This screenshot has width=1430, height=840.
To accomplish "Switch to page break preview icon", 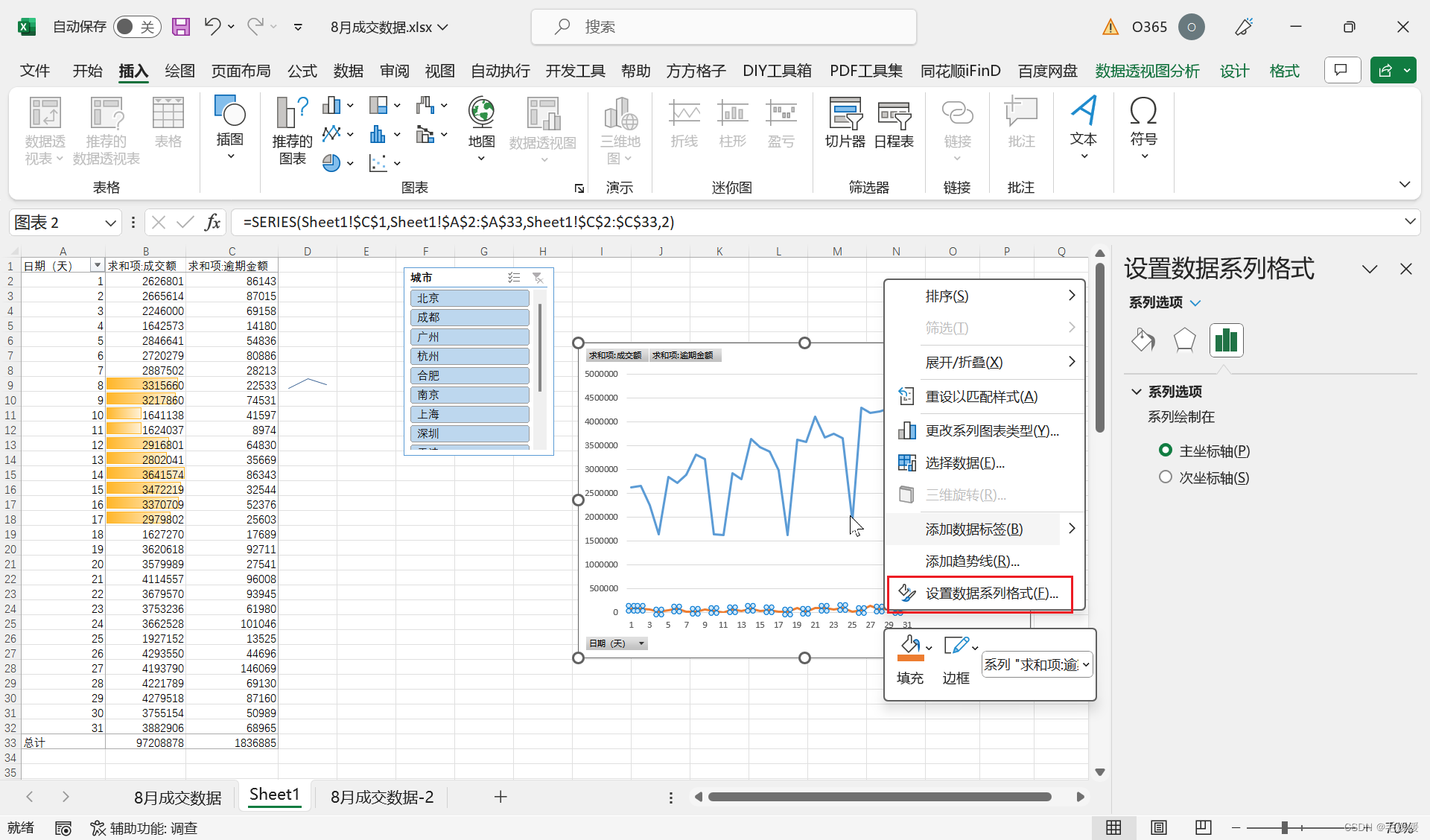I will [1203, 827].
